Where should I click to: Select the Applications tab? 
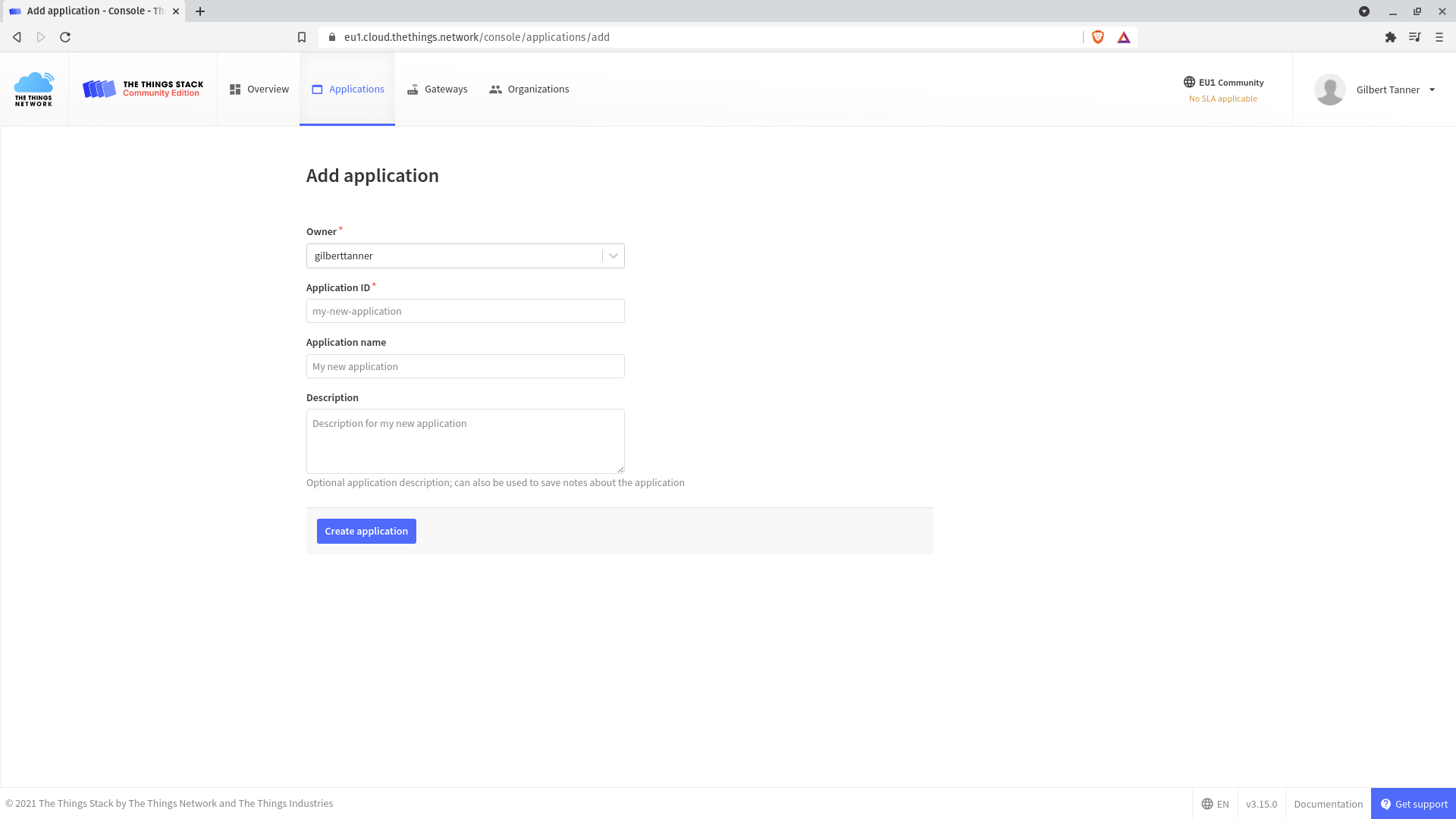(347, 89)
